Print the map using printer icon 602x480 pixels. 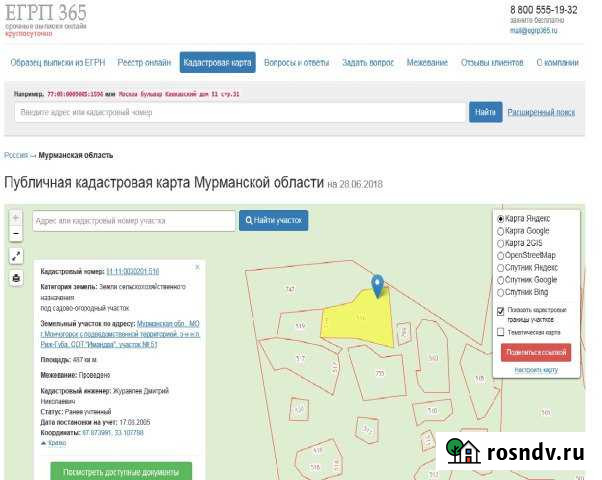click(x=16, y=278)
